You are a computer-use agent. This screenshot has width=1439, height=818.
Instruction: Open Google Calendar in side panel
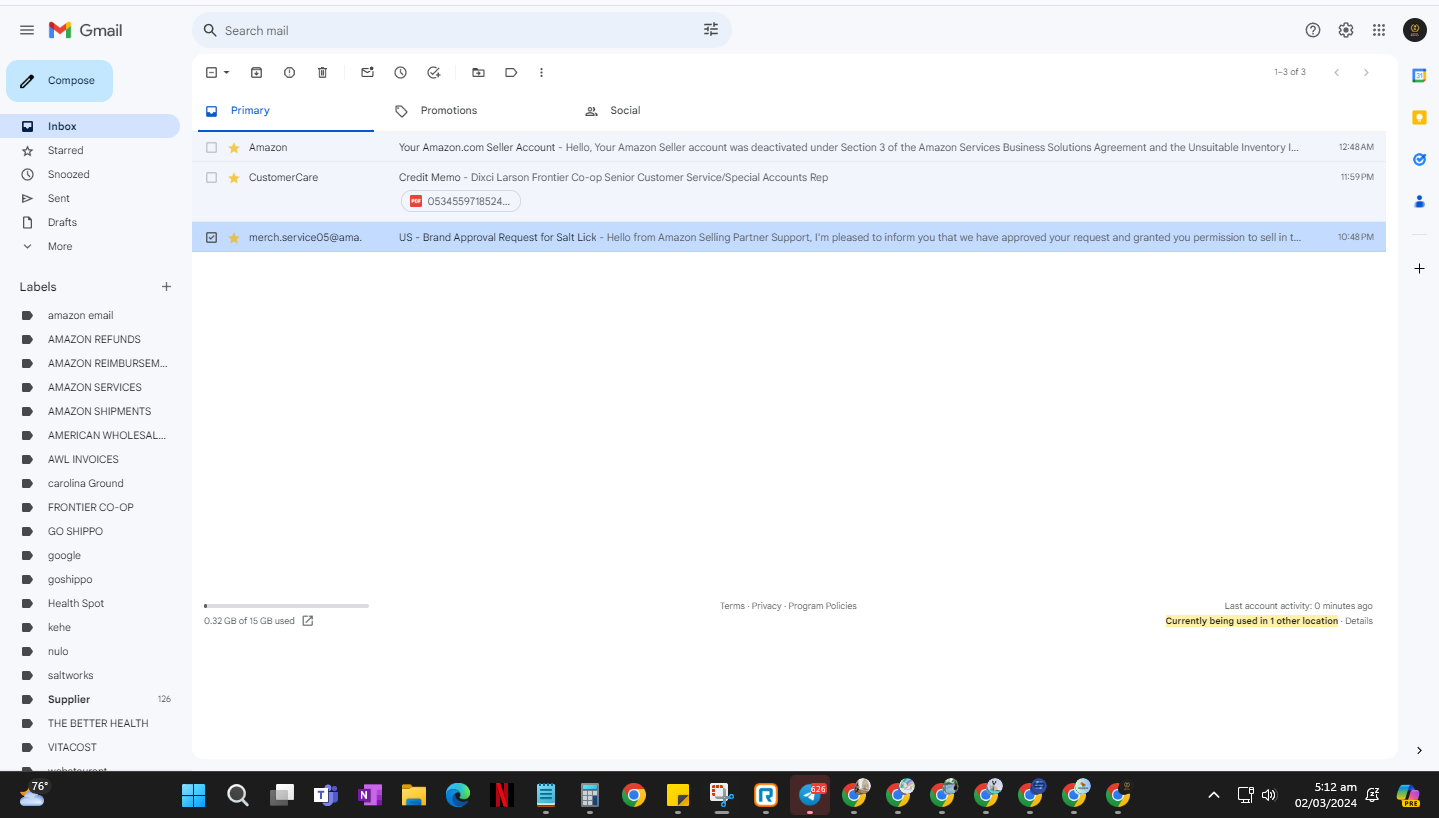pos(1419,75)
